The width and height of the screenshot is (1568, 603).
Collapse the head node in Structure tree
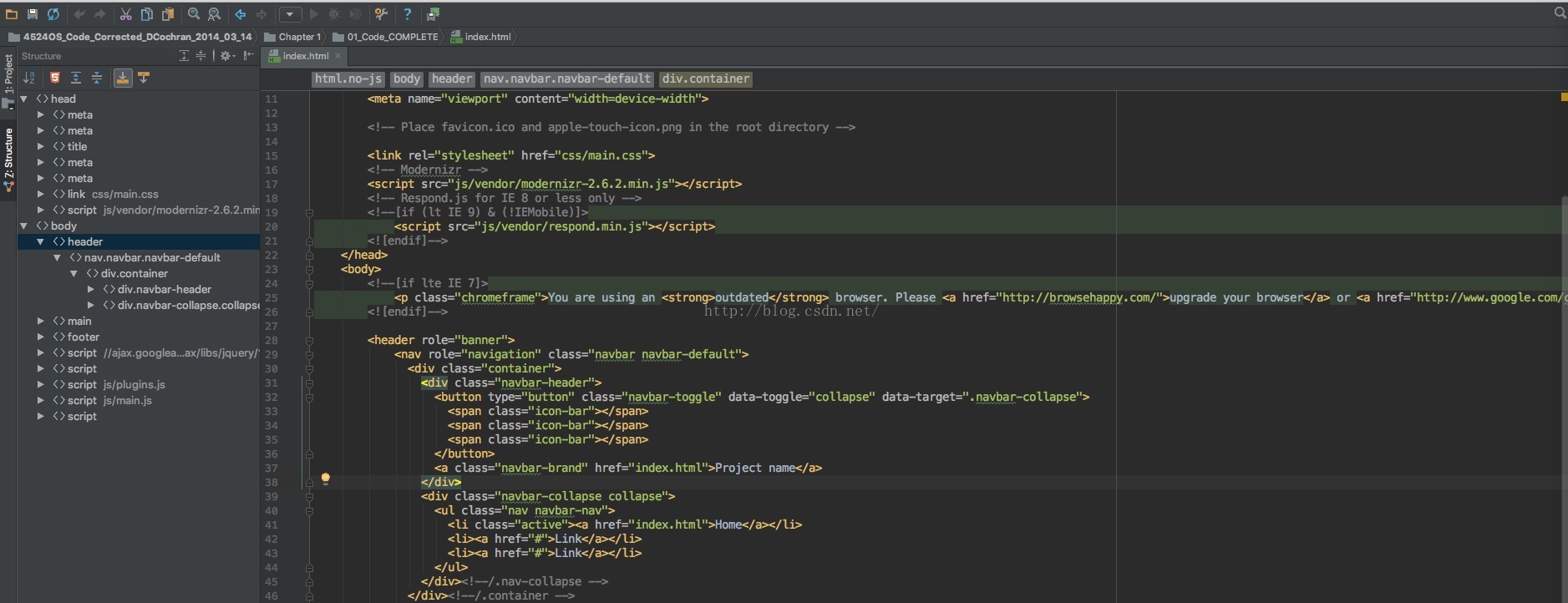[24, 99]
